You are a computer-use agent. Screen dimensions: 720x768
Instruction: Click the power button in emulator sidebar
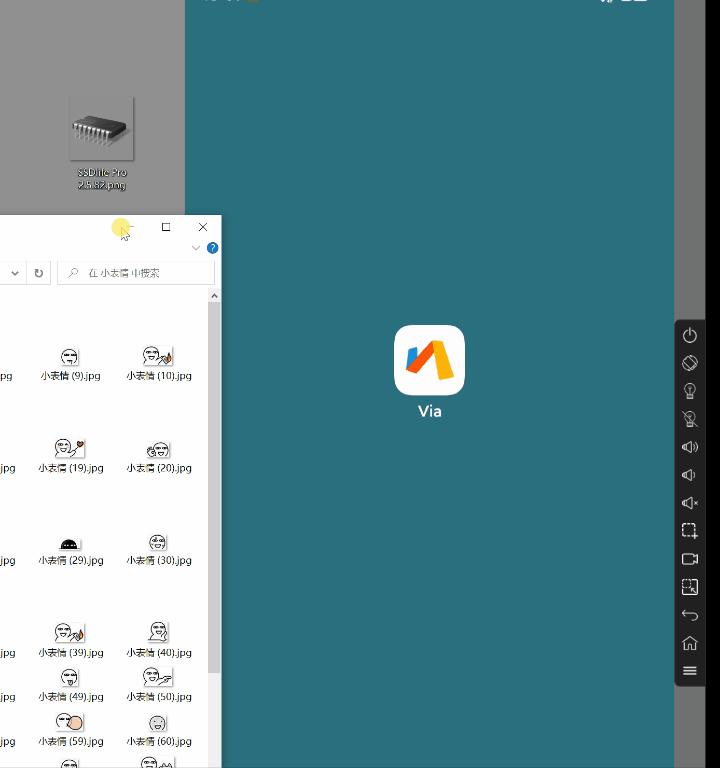689,335
